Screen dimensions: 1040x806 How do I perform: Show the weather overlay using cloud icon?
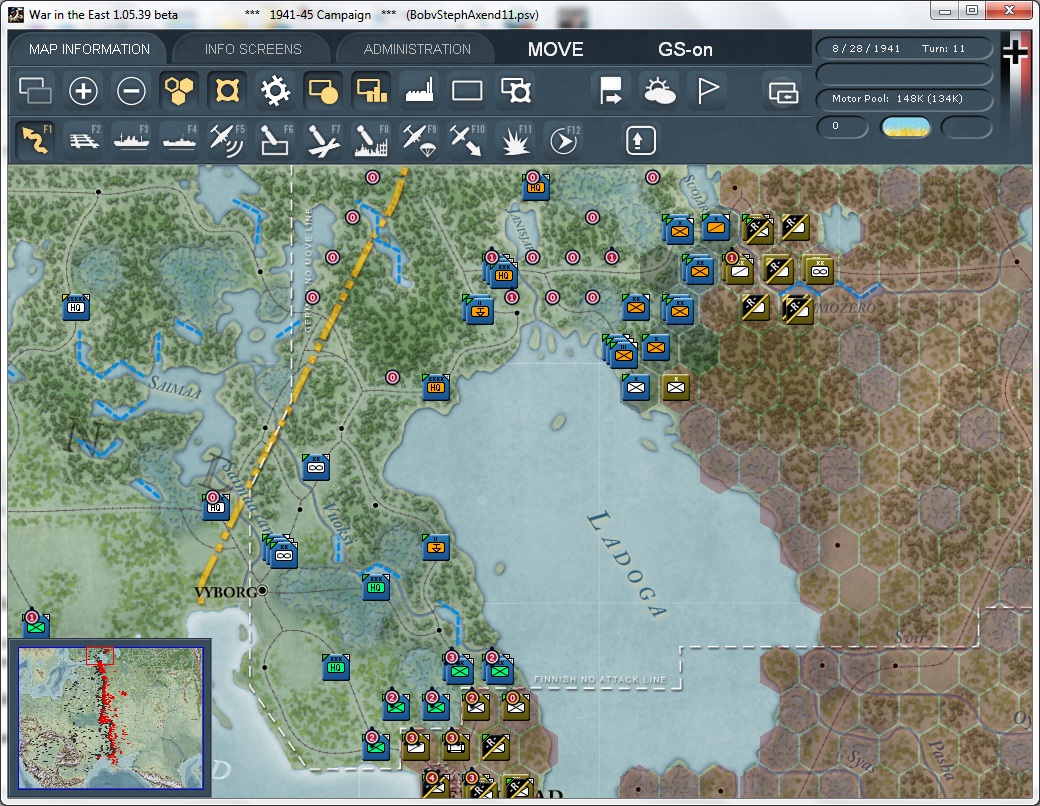pyautogui.click(x=659, y=91)
